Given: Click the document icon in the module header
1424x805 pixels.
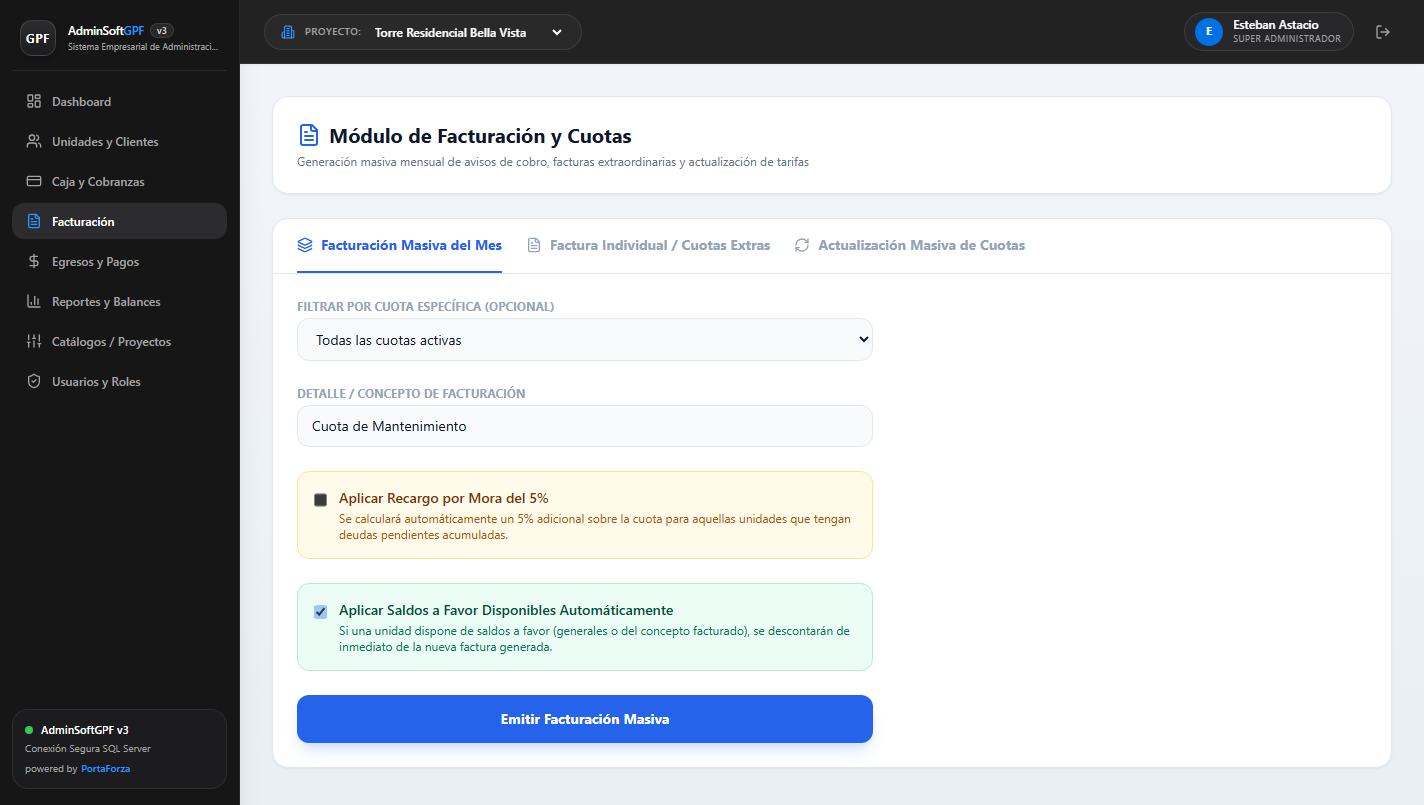Looking at the screenshot, I should [x=309, y=135].
